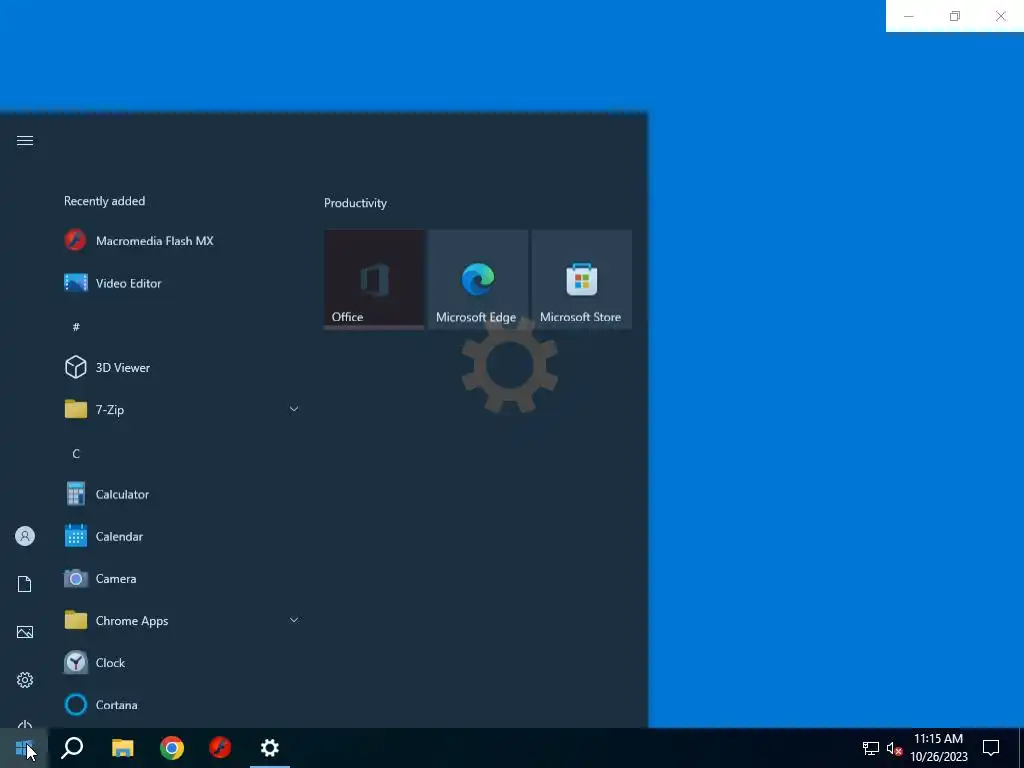This screenshot has height=768, width=1024.
Task: Restore down the Settings window
Action: click(x=955, y=16)
